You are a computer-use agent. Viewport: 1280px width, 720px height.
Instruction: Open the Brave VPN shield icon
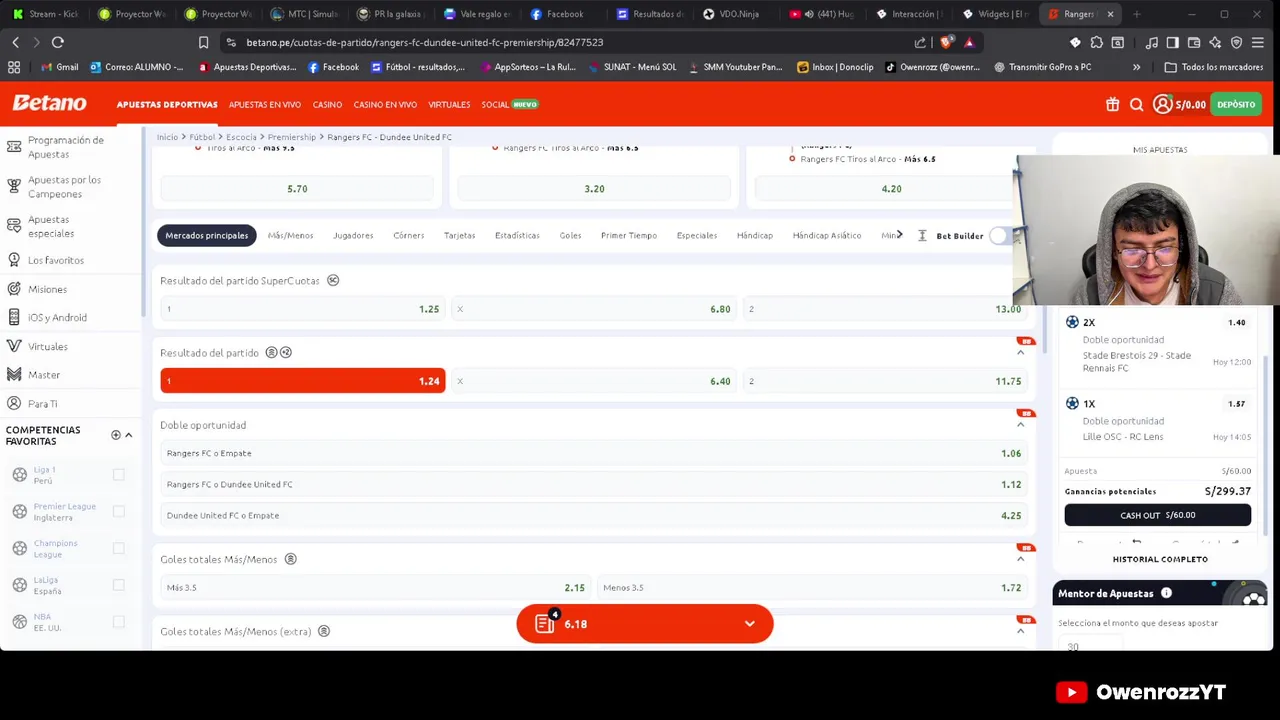click(x=1236, y=42)
